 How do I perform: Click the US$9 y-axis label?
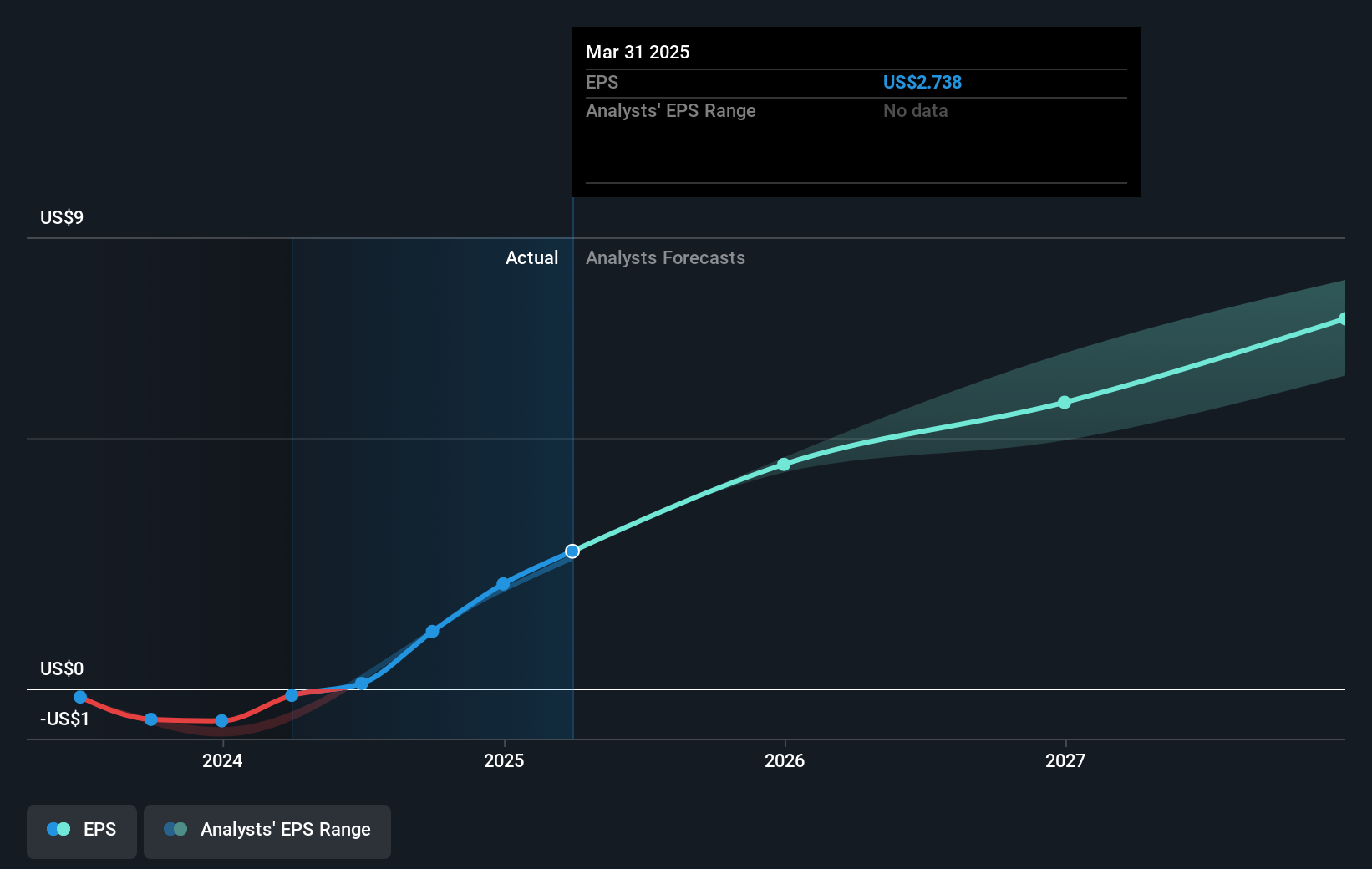click(x=62, y=217)
